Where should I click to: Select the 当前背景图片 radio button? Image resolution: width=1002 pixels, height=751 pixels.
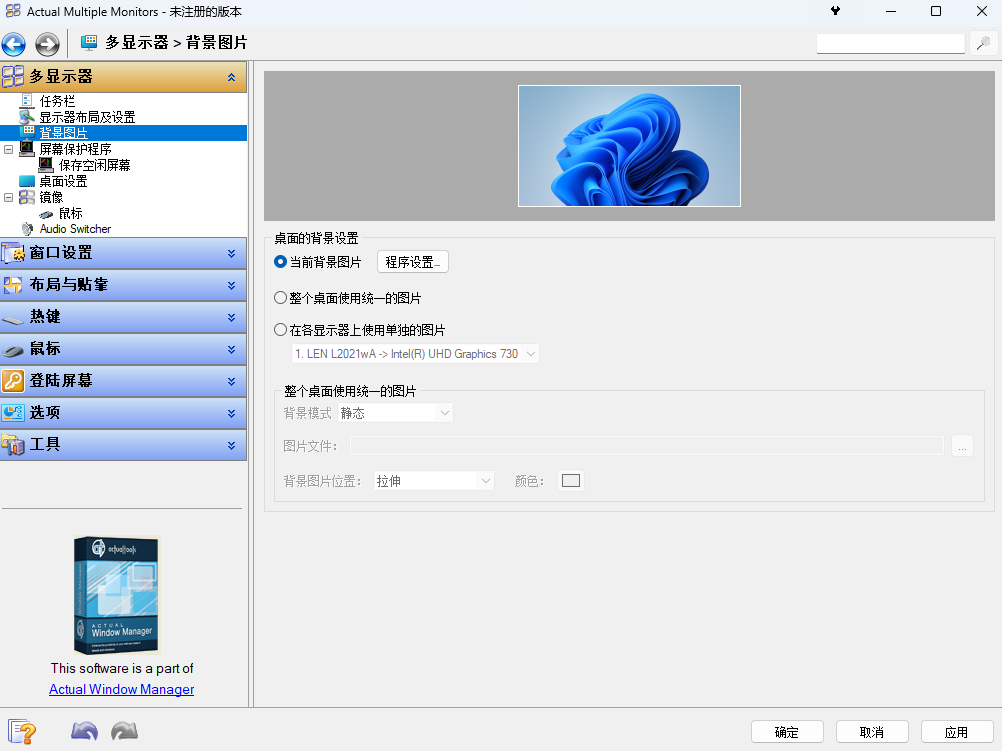[280, 262]
